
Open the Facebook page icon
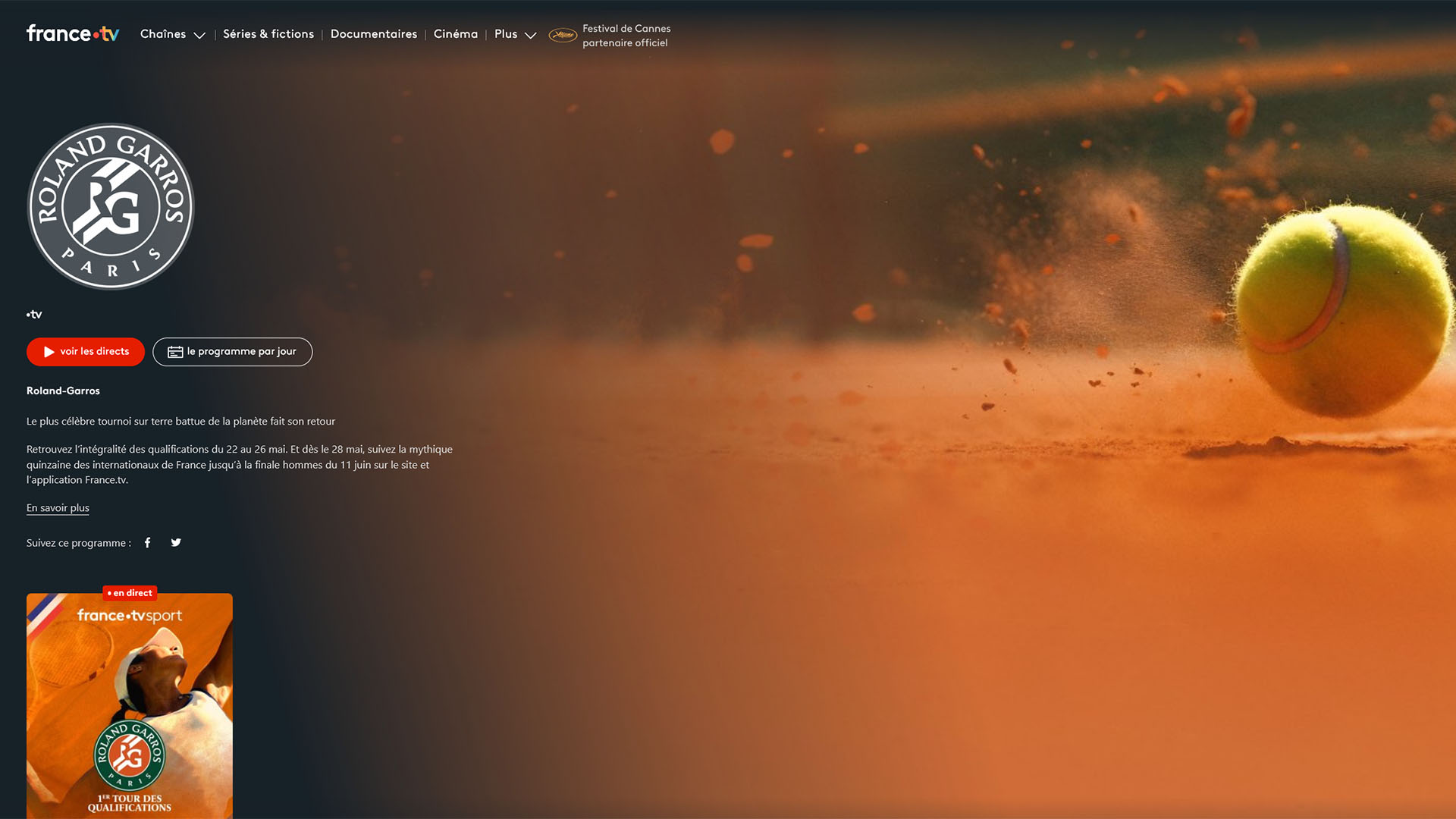point(148,543)
